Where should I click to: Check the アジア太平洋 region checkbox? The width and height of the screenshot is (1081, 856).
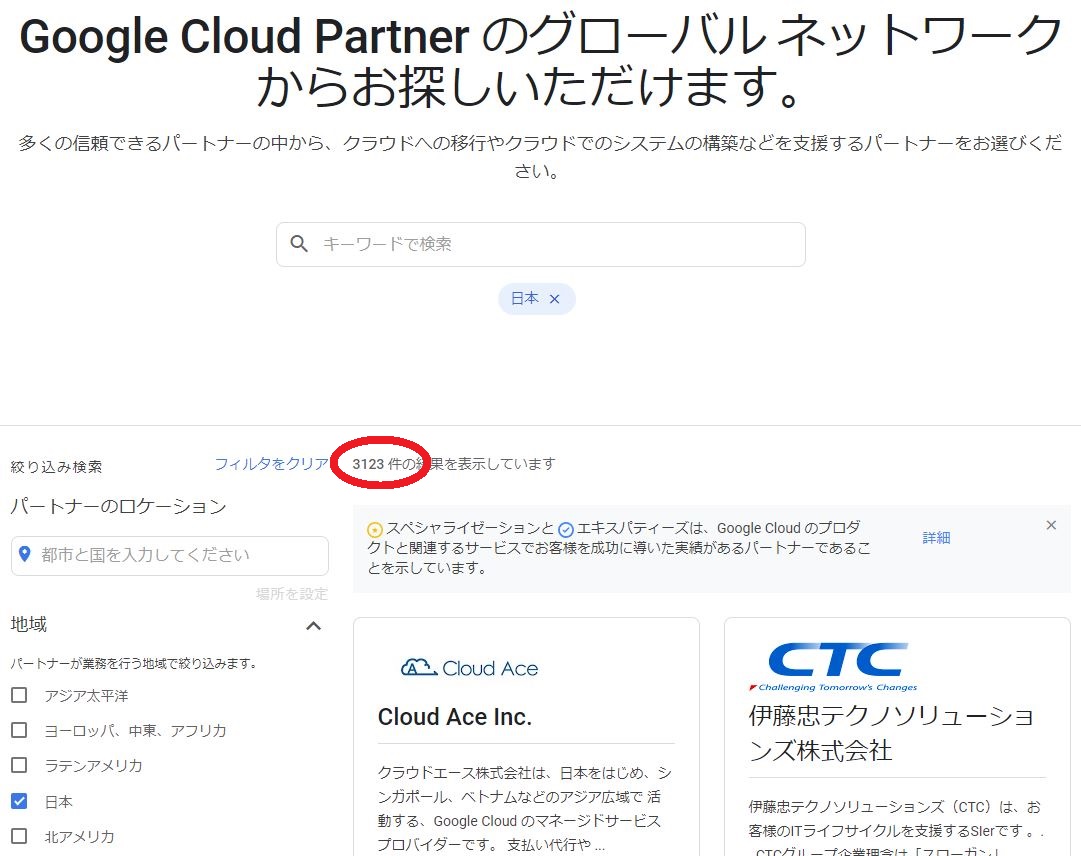click(19, 695)
